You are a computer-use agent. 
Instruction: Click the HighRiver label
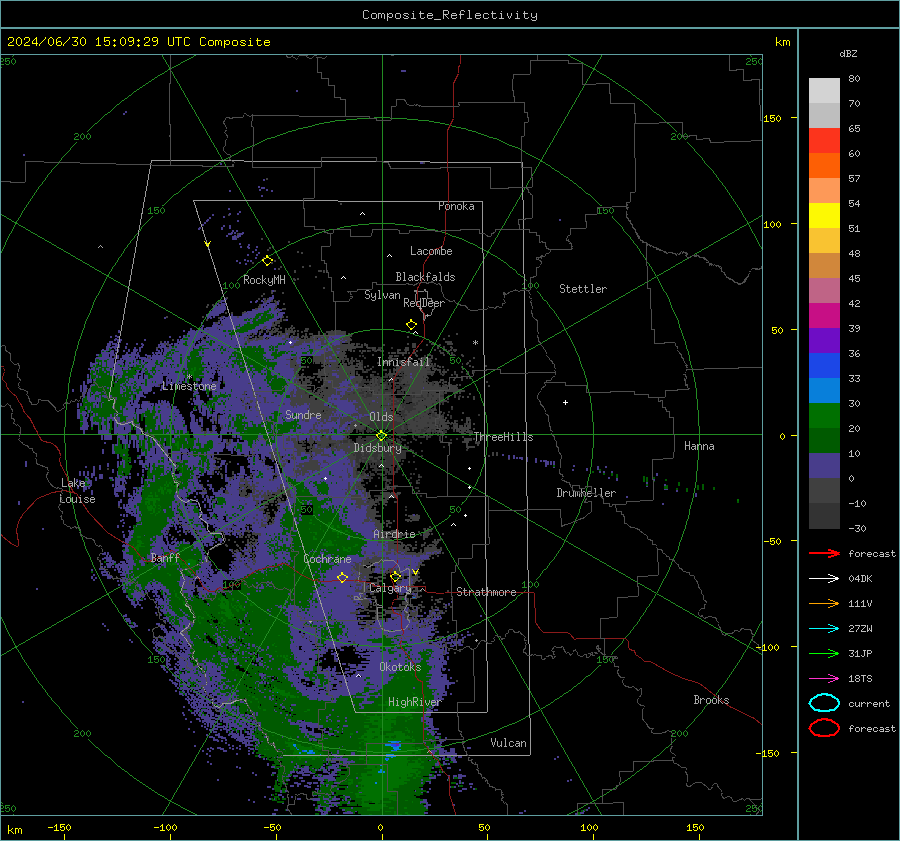[414, 702]
